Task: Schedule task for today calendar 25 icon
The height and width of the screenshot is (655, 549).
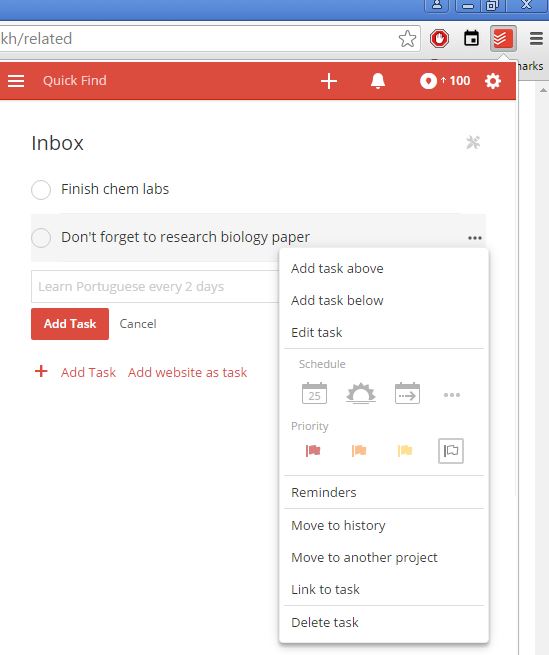Action: (314, 393)
